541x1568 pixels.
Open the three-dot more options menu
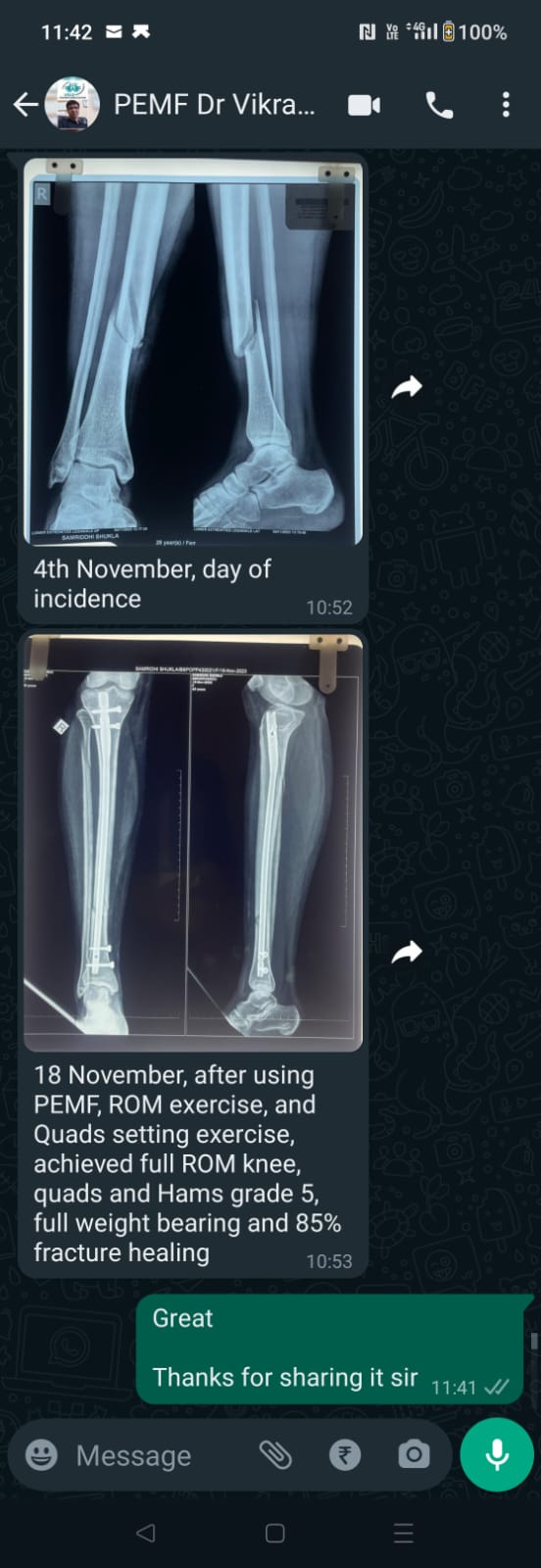click(x=506, y=105)
